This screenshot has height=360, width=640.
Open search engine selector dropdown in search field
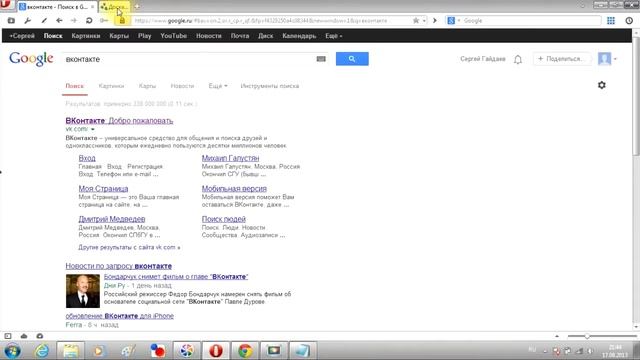458,20
